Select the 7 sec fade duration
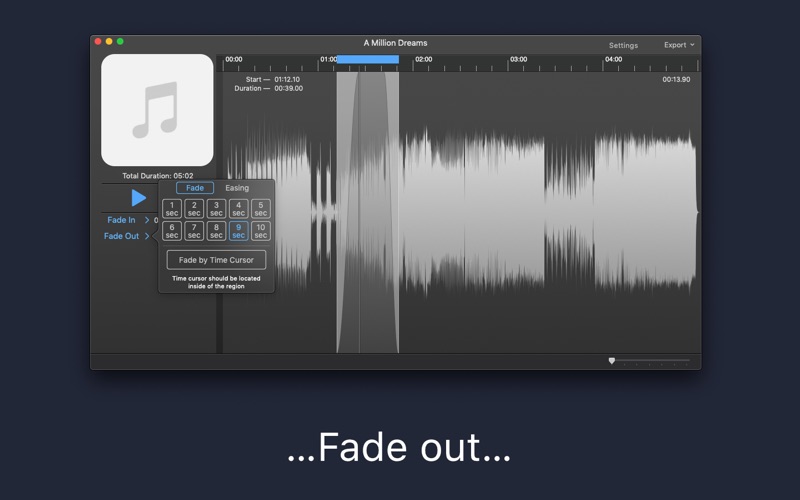 [194, 231]
